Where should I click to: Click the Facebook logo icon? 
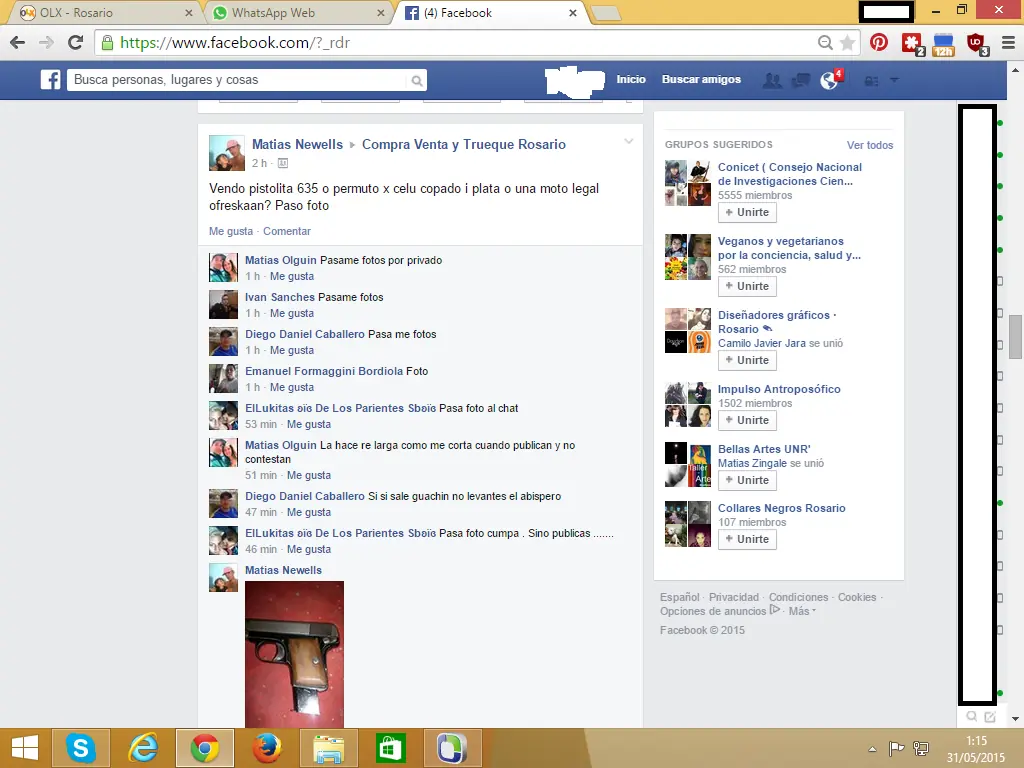pos(50,80)
